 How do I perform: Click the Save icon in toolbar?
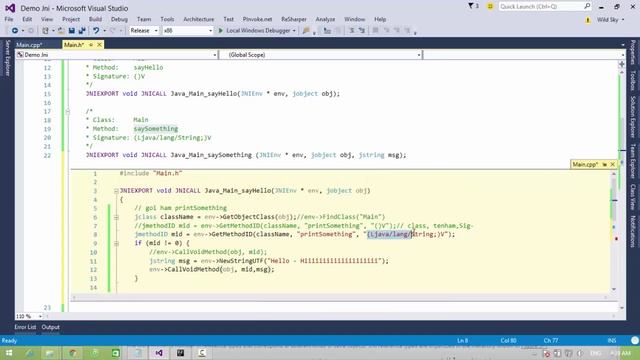(71, 31)
